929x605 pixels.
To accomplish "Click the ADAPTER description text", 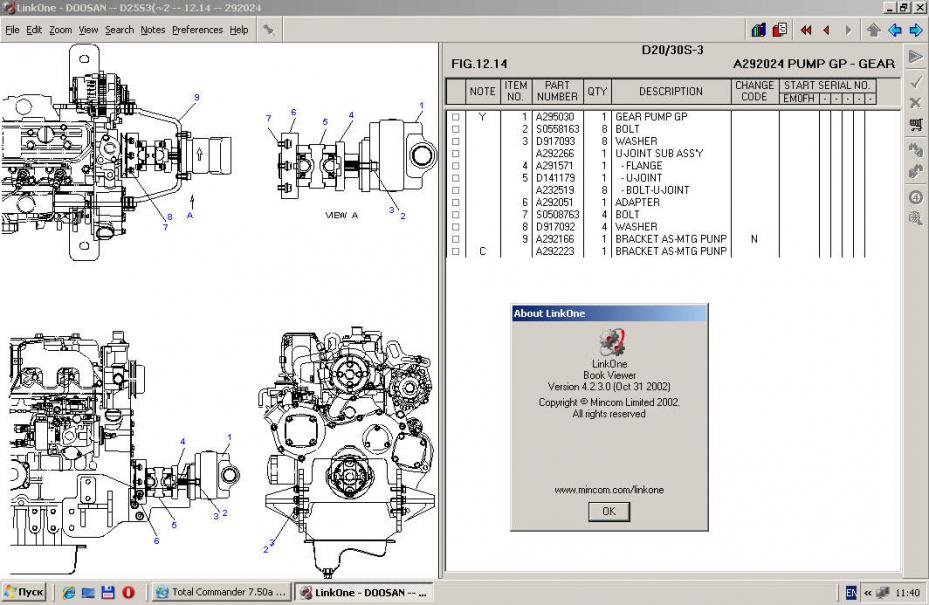I will [x=638, y=203].
